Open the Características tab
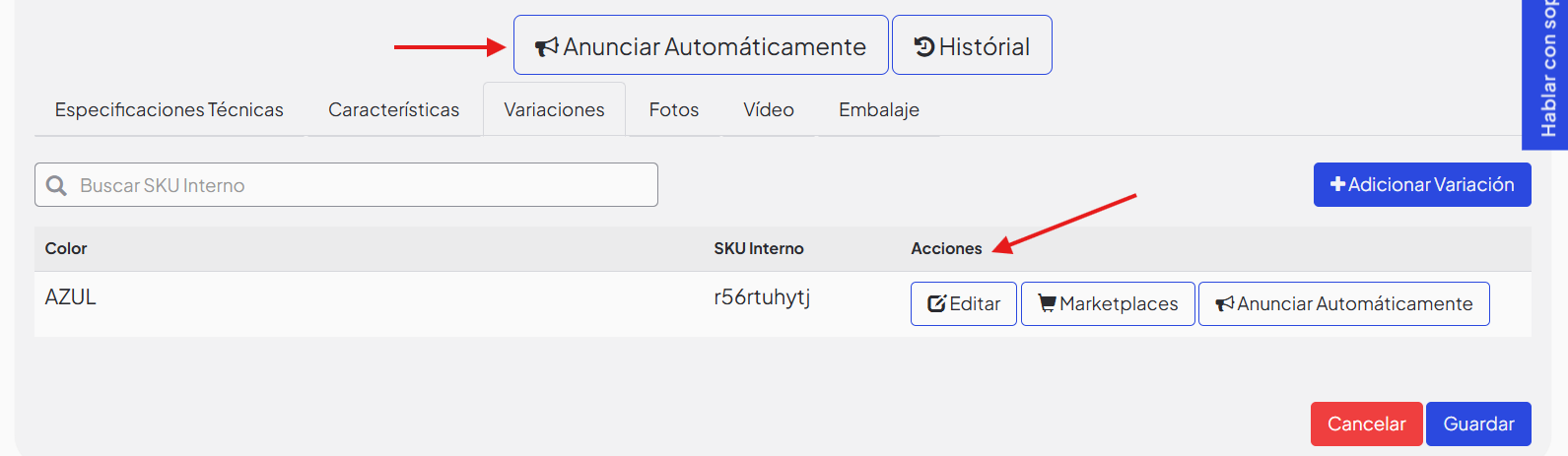1568x456 pixels. coord(394,109)
